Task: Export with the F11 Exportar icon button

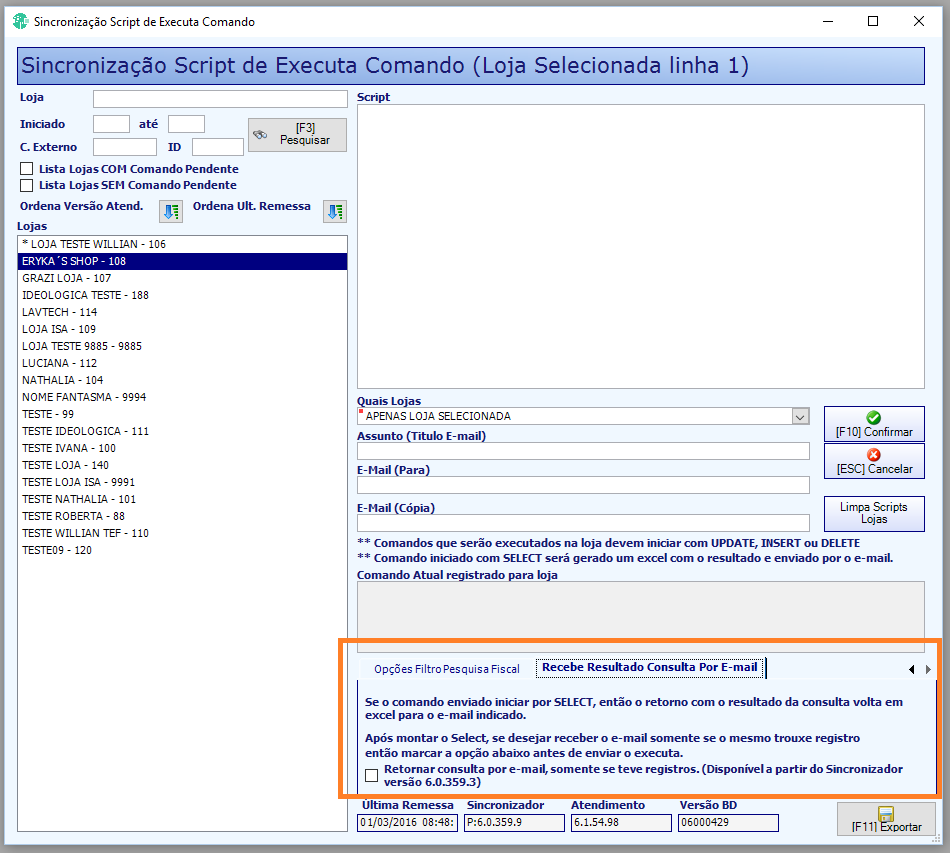Action: coord(886,819)
